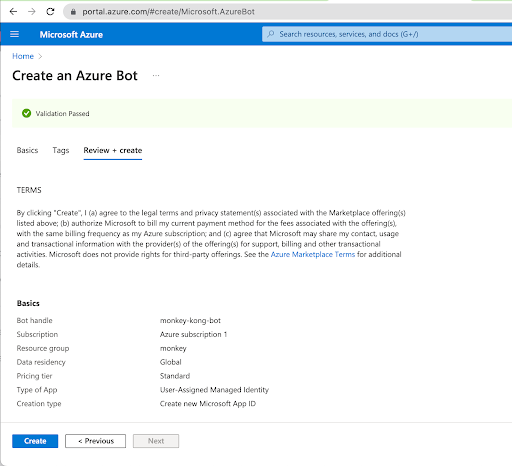Go back in browser history
512x466 pixels.
tap(13, 12)
